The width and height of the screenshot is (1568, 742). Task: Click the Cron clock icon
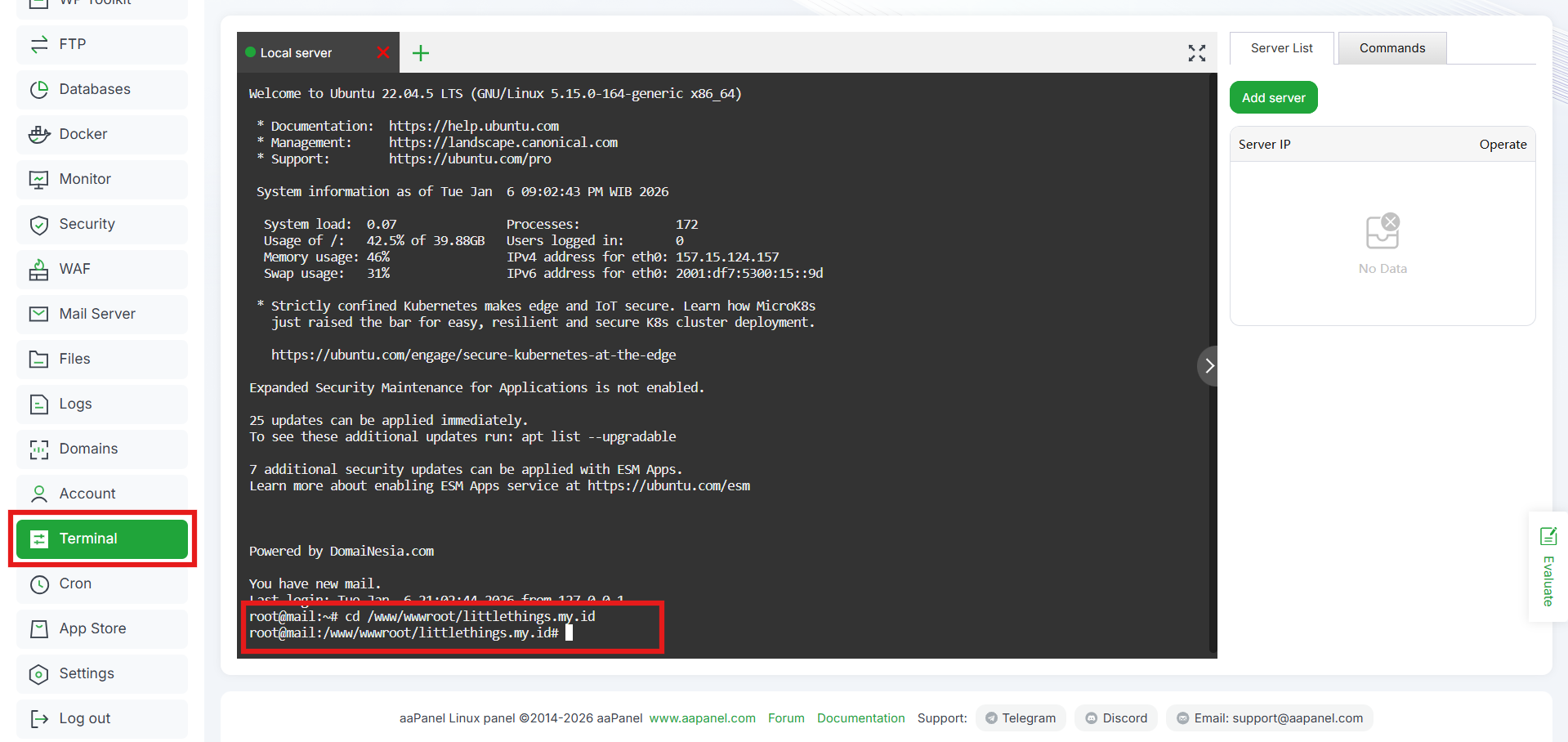39,583
